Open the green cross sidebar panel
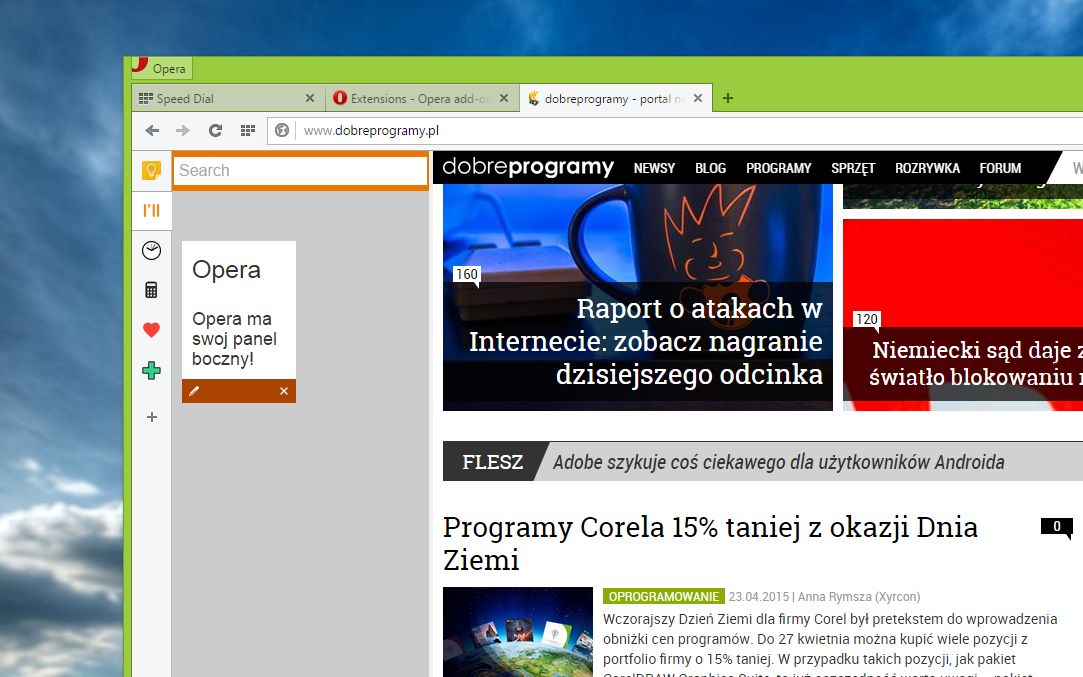 coord(151,370)
